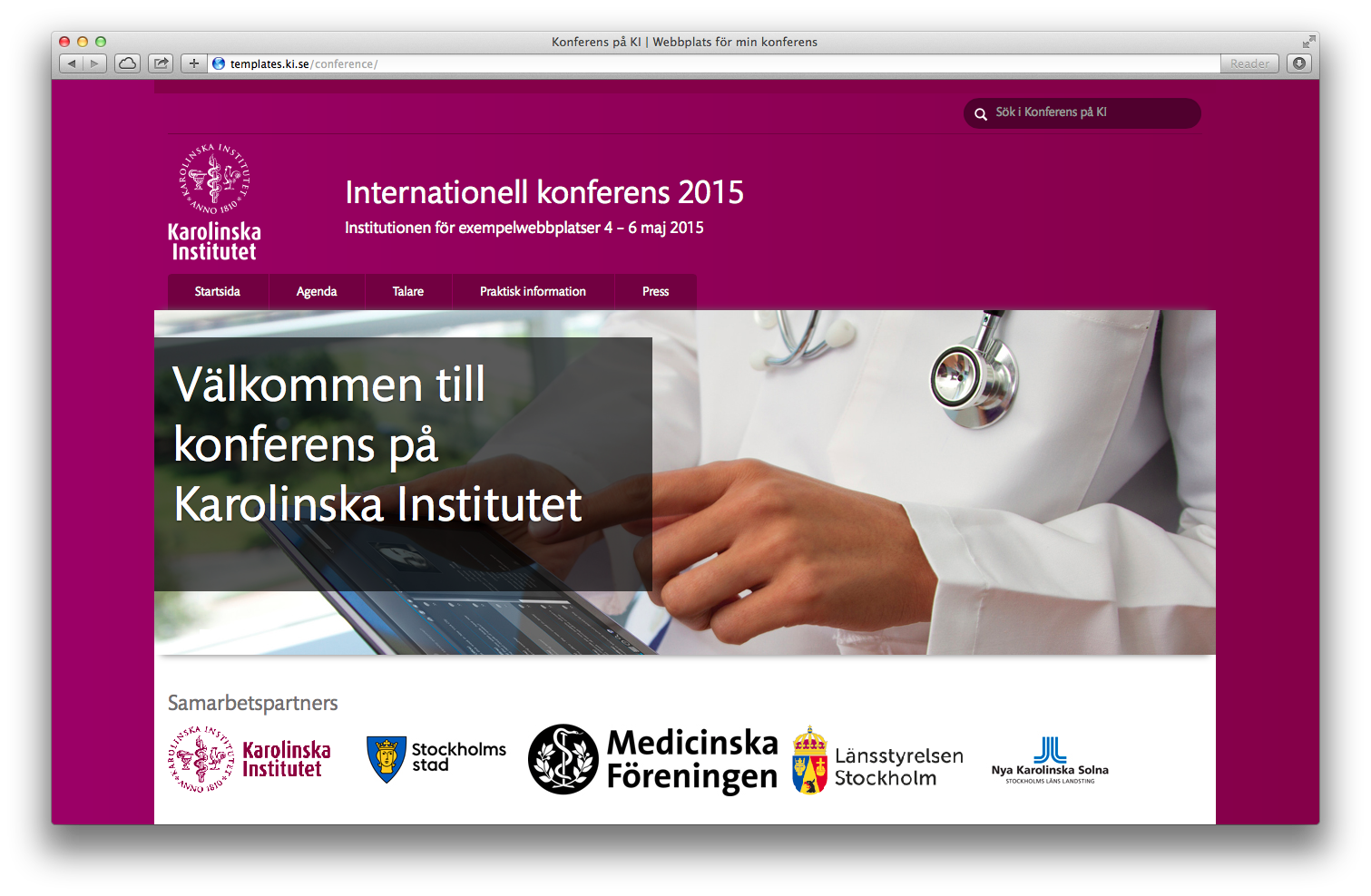
Task: Open the Startsida navigation tab
Action: pos(218,292)
